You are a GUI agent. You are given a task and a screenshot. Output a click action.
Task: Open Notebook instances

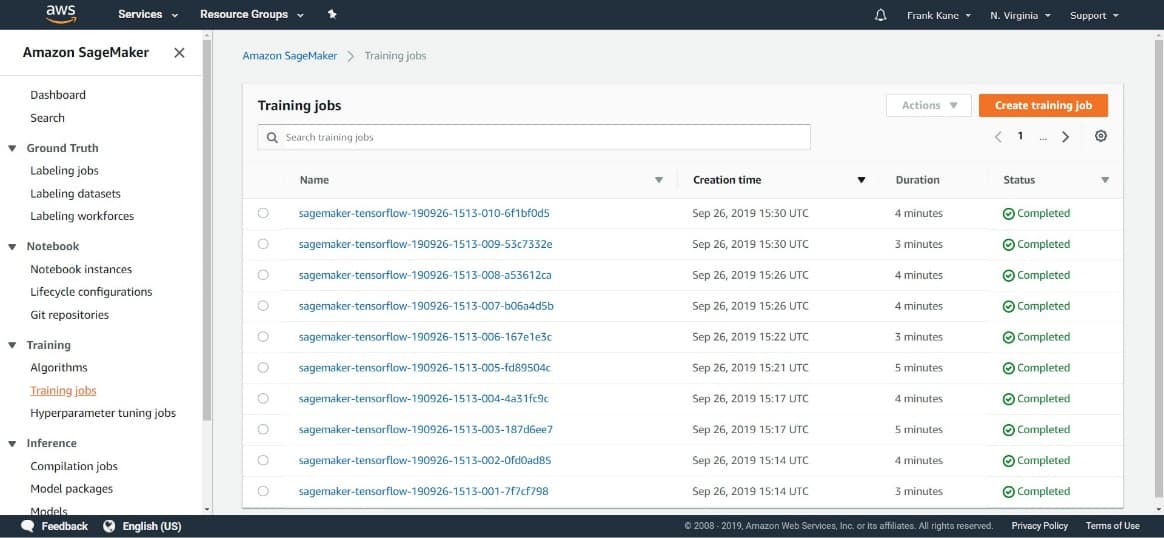pos(81,269)
